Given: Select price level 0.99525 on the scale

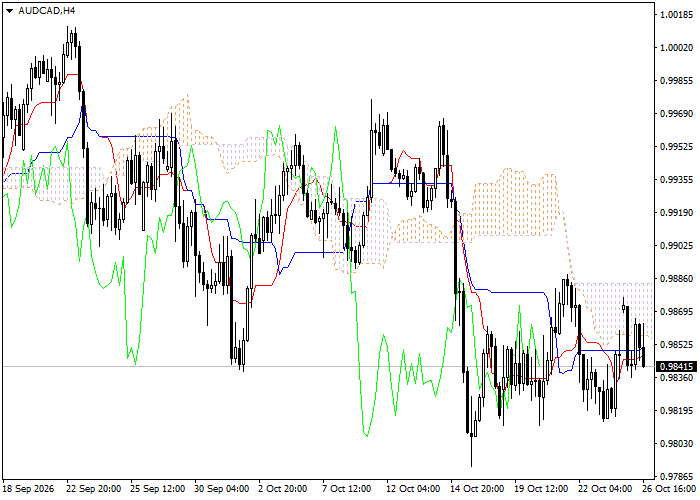Looking at the screenshot, I should coord(677,146).
